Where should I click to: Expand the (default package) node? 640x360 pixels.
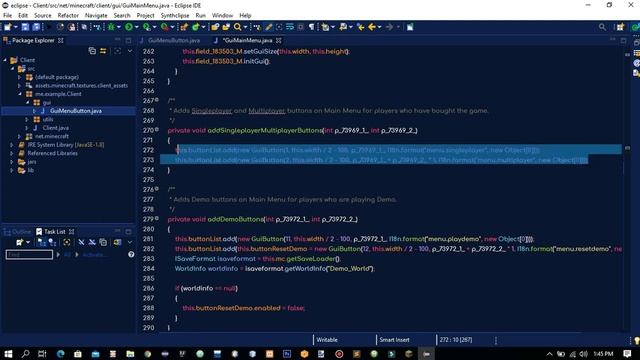[19, 77]
